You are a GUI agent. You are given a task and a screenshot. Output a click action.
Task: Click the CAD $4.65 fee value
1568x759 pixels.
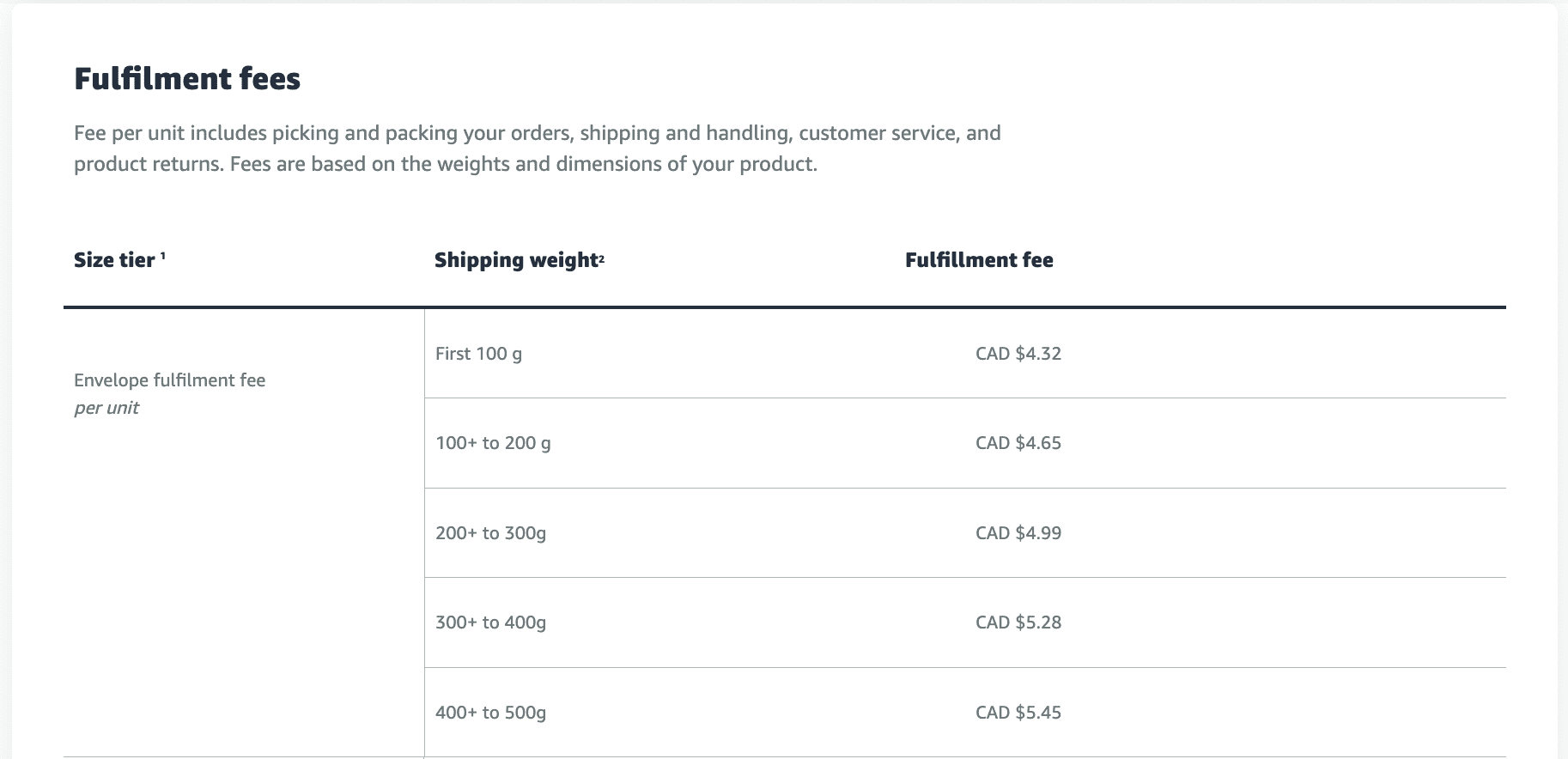(1018, 443)
